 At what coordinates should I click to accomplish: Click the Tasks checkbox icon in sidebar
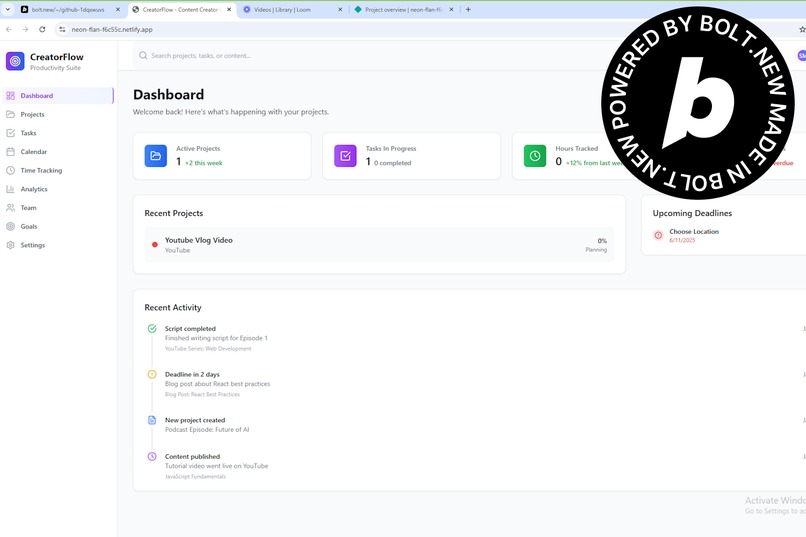10,133
